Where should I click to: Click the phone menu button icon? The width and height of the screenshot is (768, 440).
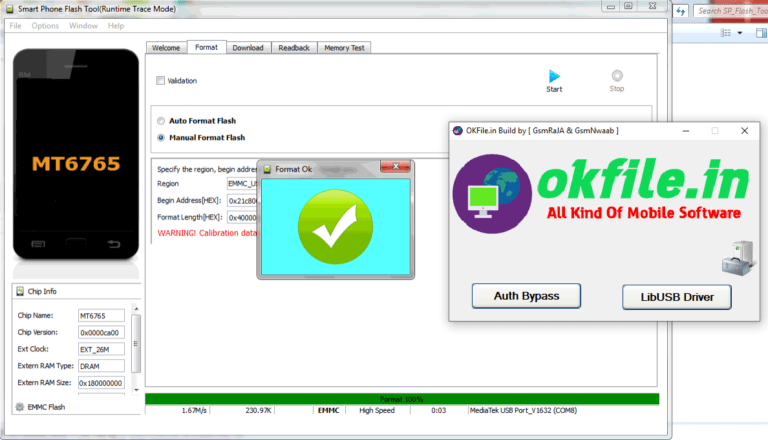point(38,244)
